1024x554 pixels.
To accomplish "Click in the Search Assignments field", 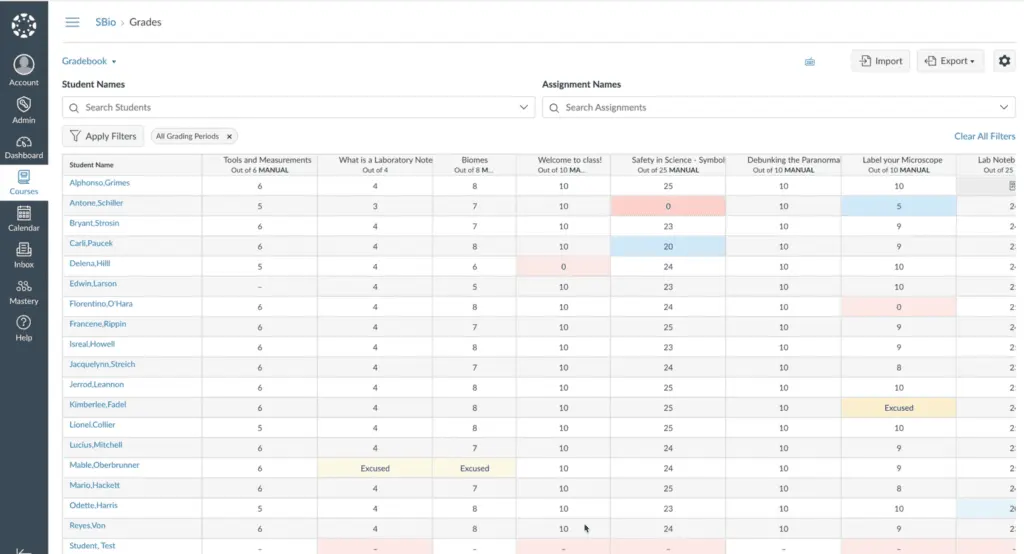I will click(778, 107).
